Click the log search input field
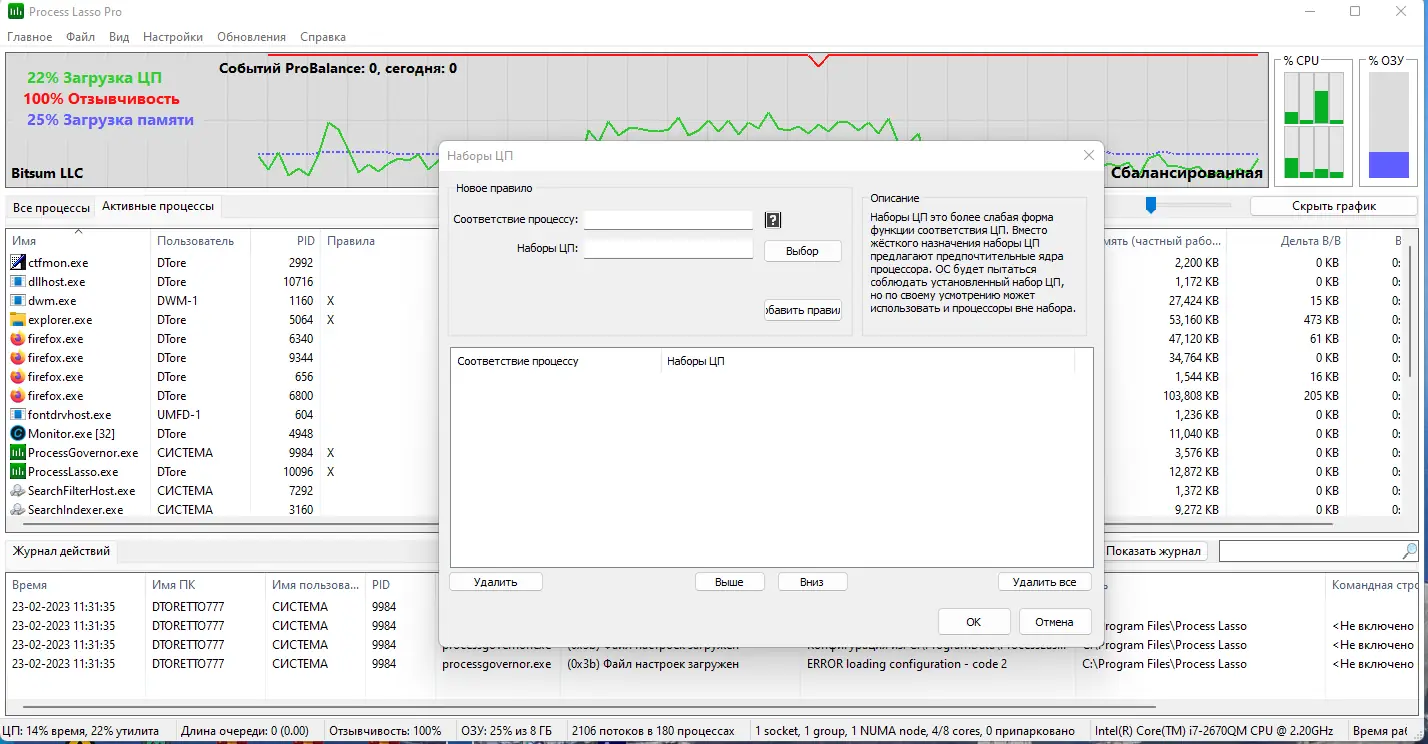Image resolution: width=1428 pixels, height=744 pixels. coord(1310,551)
